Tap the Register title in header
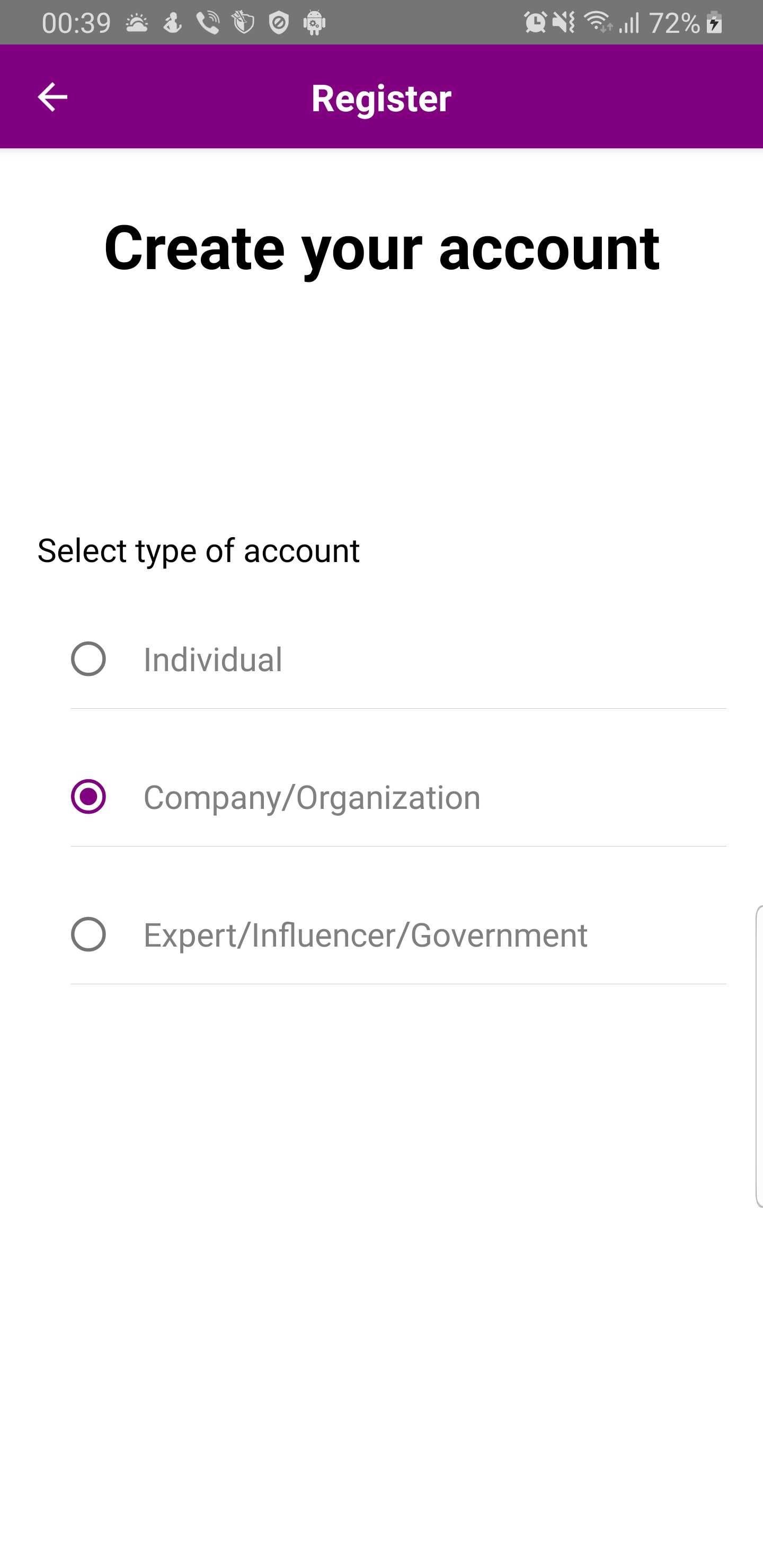Image resolution: width=763 pixels, height=1568 pixels. point(381,98)
